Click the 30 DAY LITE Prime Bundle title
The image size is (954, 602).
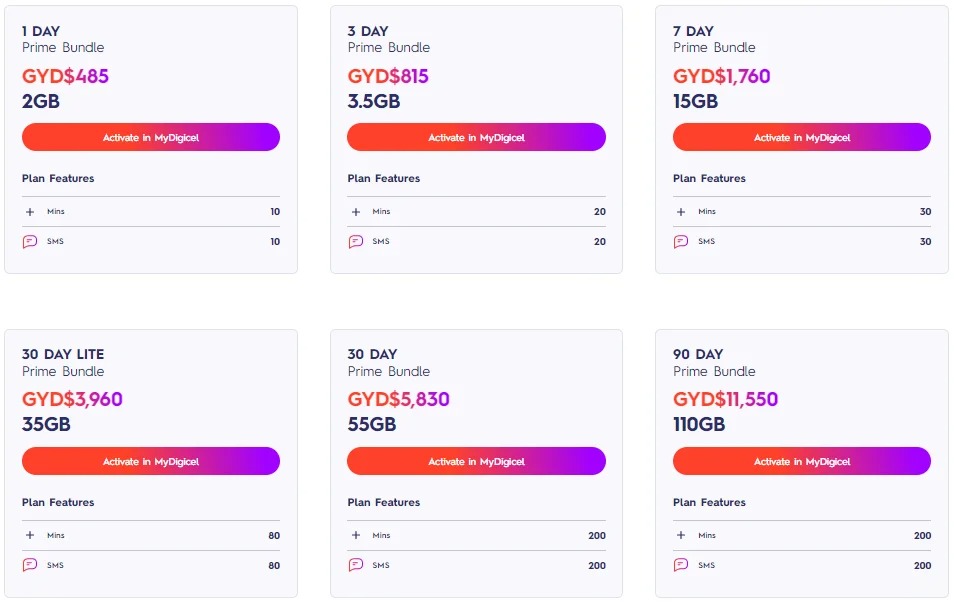[x=63, y=363]
